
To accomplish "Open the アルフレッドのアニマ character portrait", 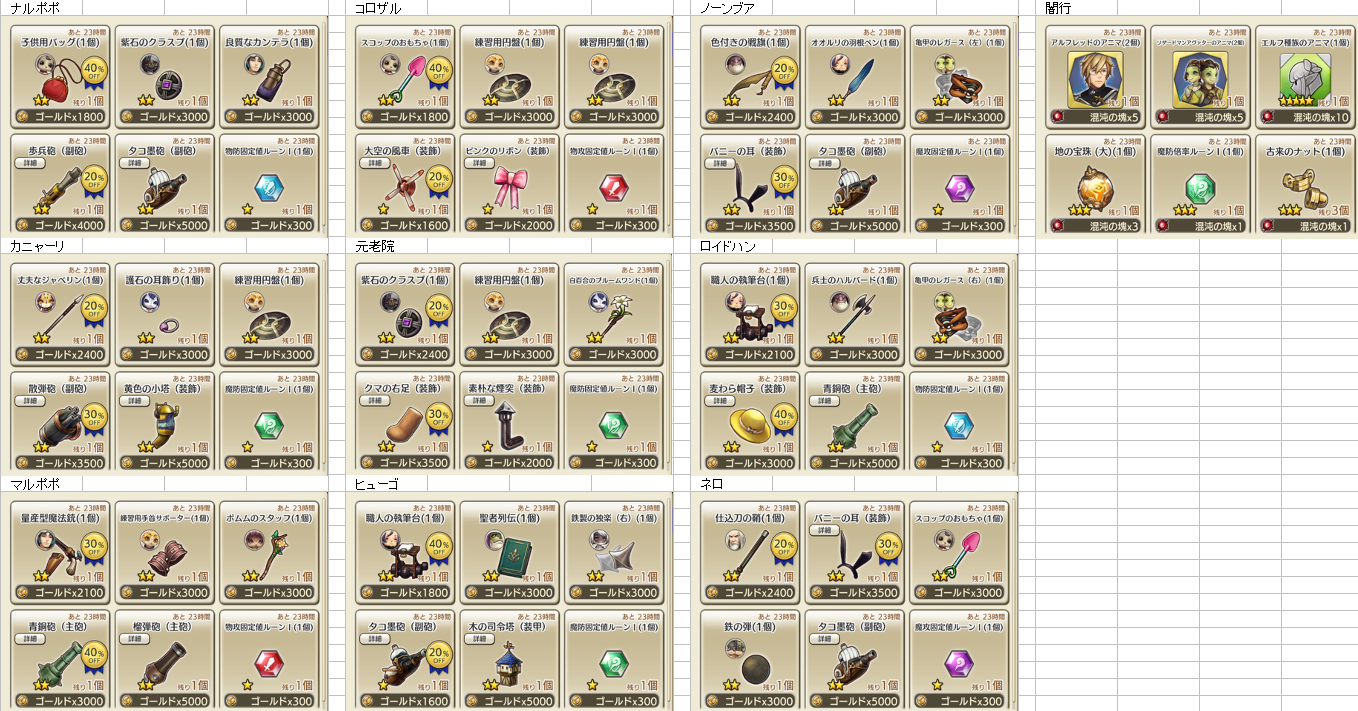I will click(x=1094, y=80).
